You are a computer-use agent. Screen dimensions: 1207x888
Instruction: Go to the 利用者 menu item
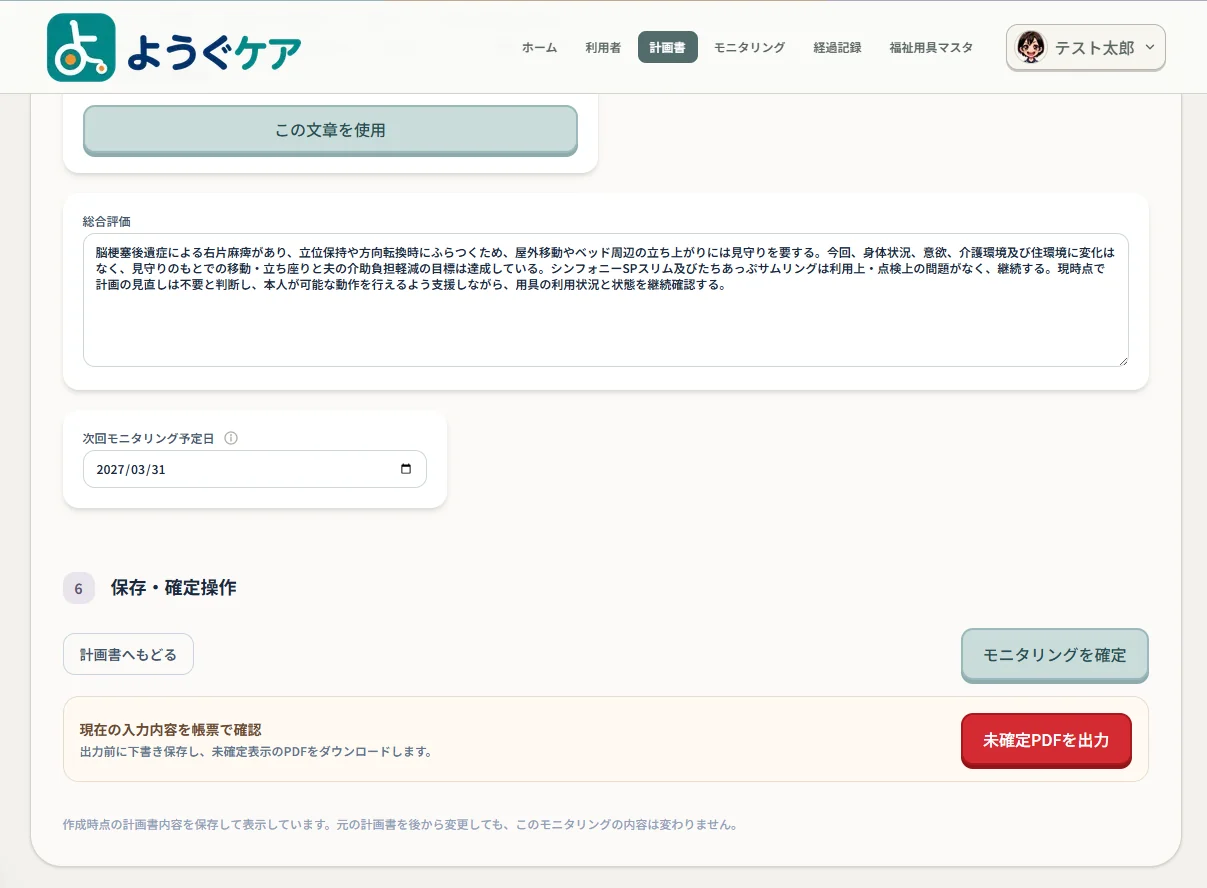[x=603, y=47]
